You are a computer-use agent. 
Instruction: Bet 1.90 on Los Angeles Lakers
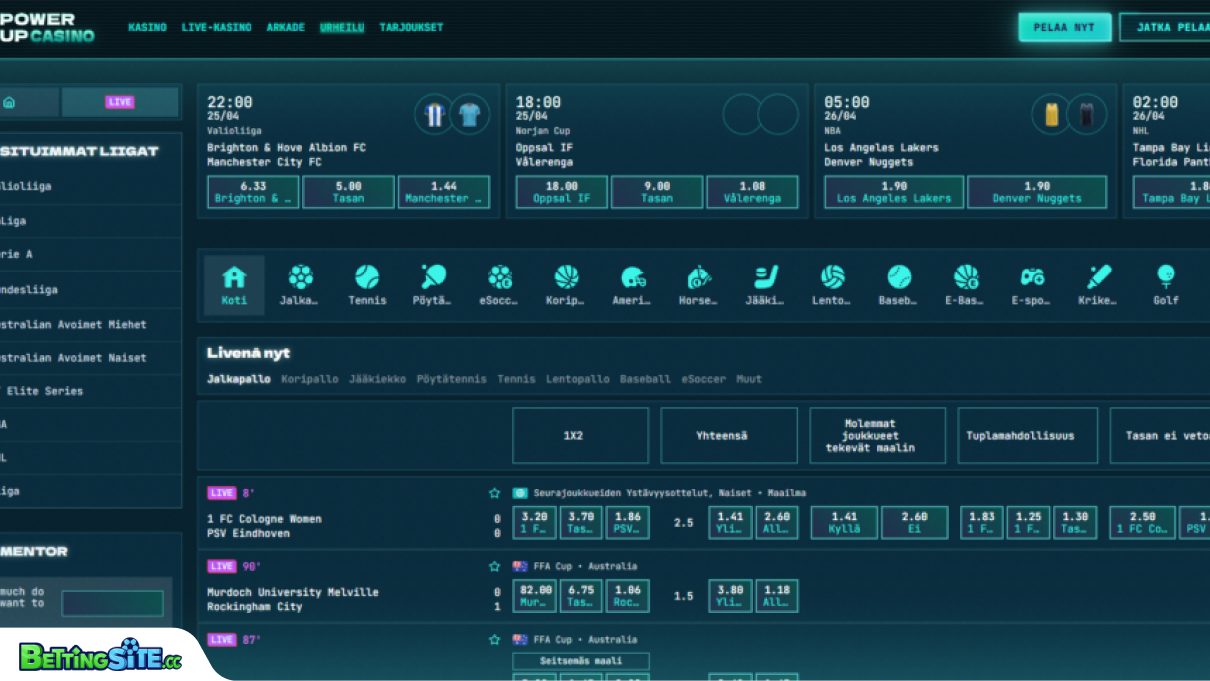coord(894,192)
